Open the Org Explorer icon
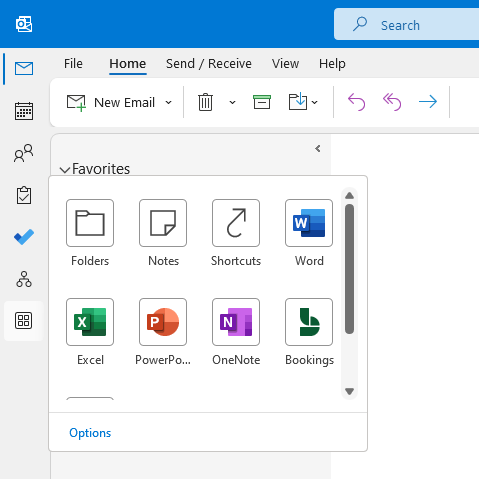 coord(24,279)
